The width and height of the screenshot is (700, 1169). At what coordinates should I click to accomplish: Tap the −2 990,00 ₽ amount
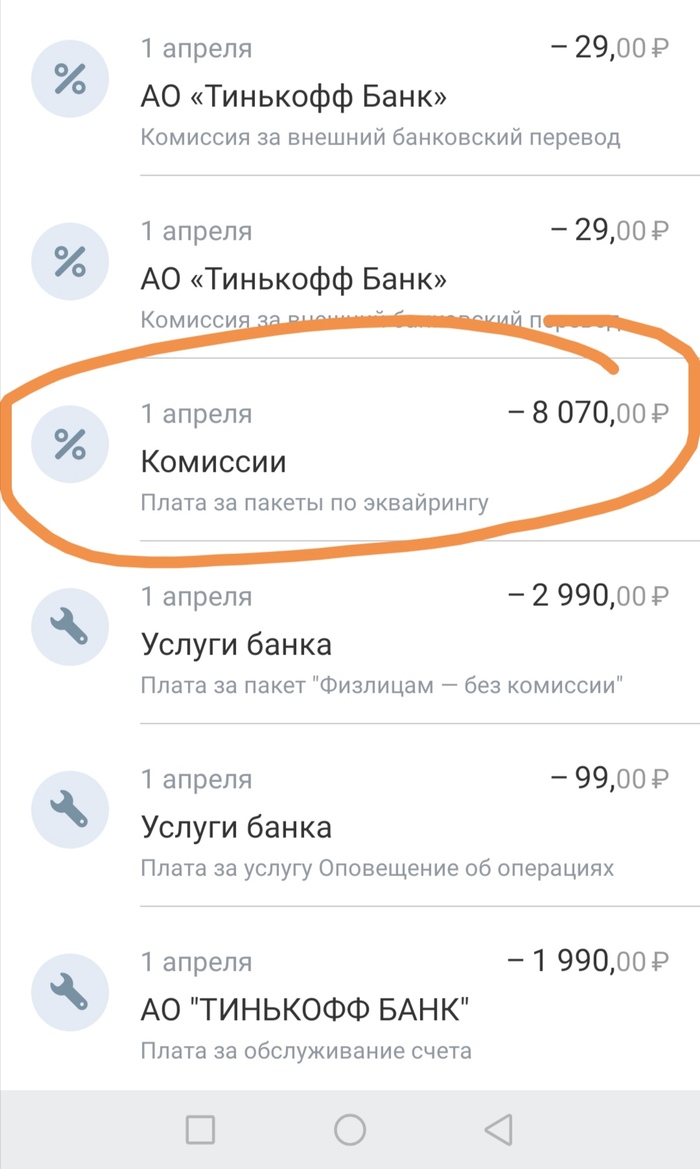pyautogui.click(x=588, y=596)
